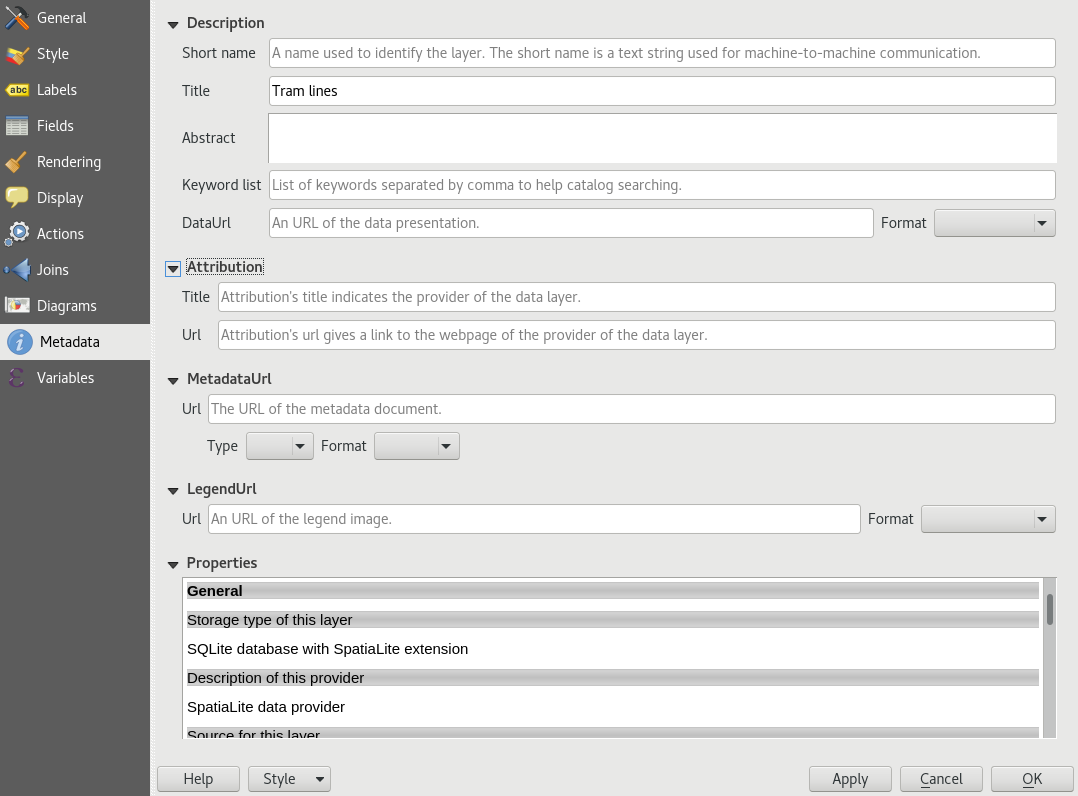The height and width of the screenshot is (796, 1078).
Task: Collapse the Properties section
Action: coord(173,565)
